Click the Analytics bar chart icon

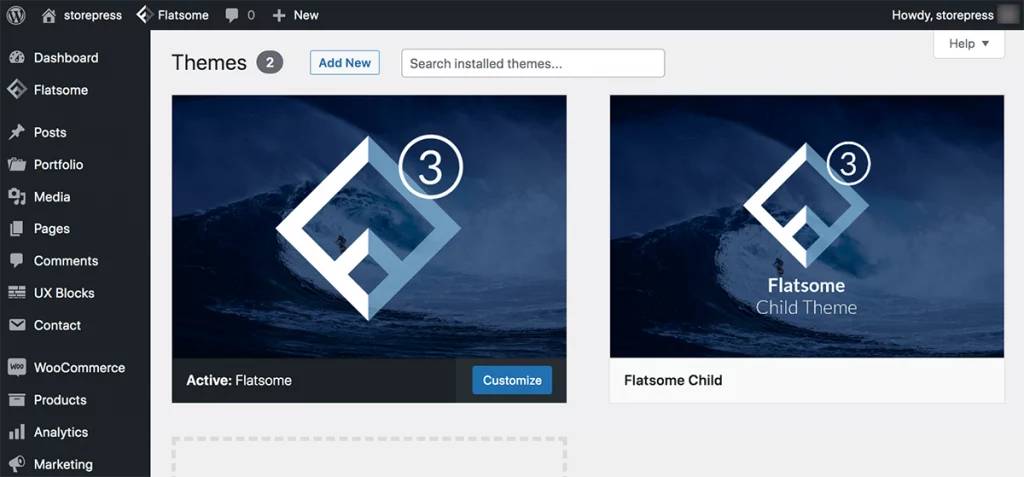pos(16,432)
